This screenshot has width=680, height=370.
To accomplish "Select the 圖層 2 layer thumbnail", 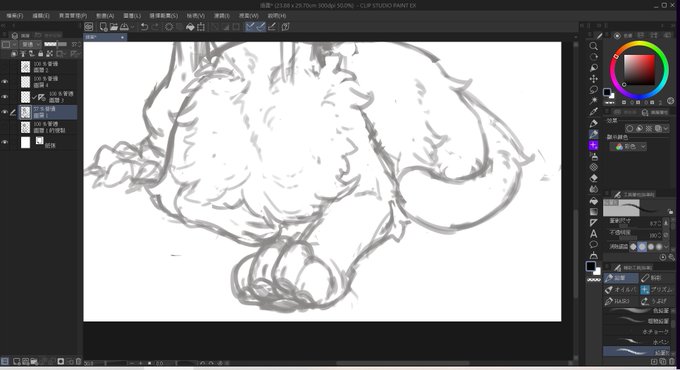I will 26,66.
